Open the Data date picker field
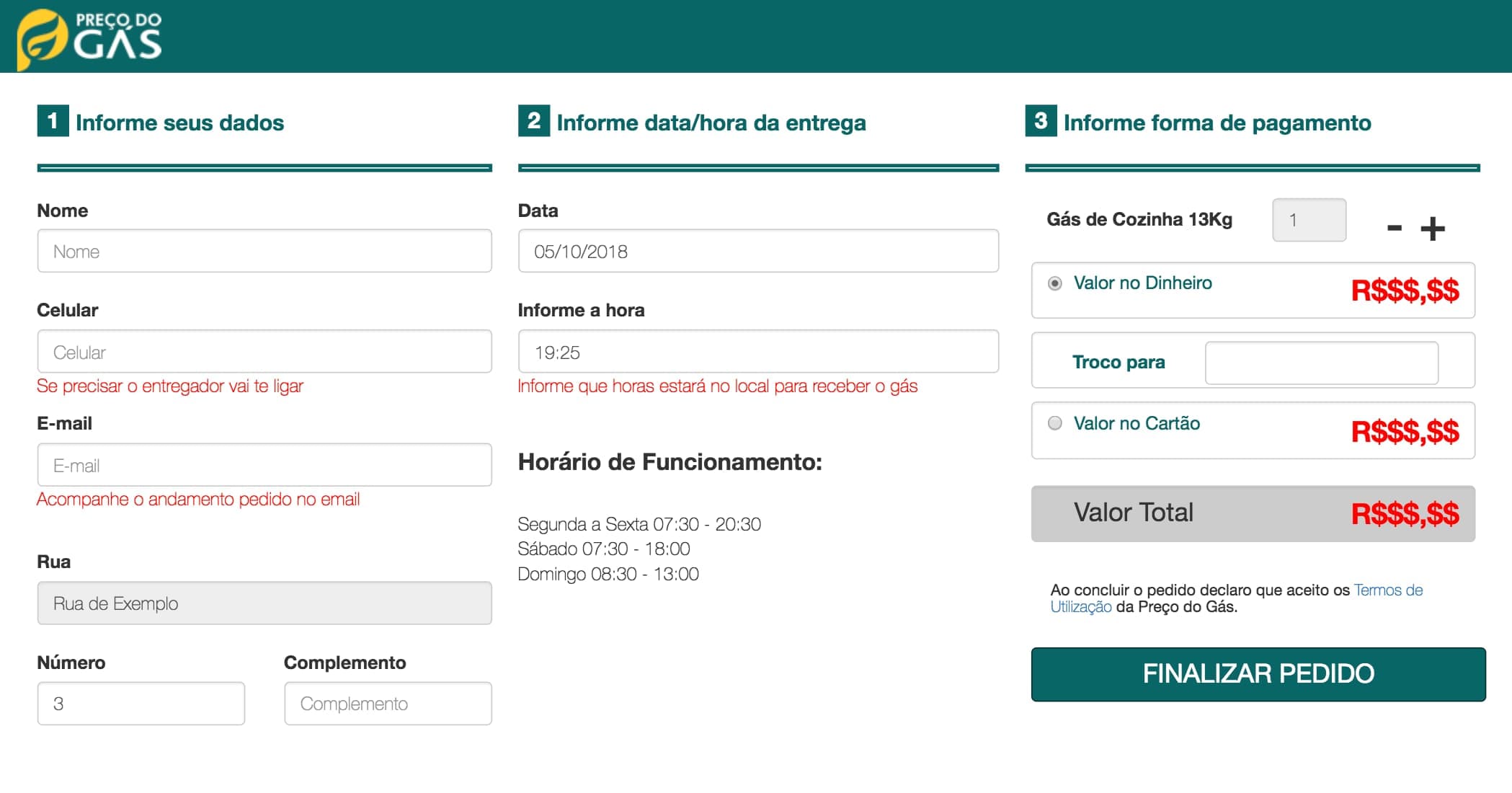Viewport: 1512px width, 793px height. 757,252
